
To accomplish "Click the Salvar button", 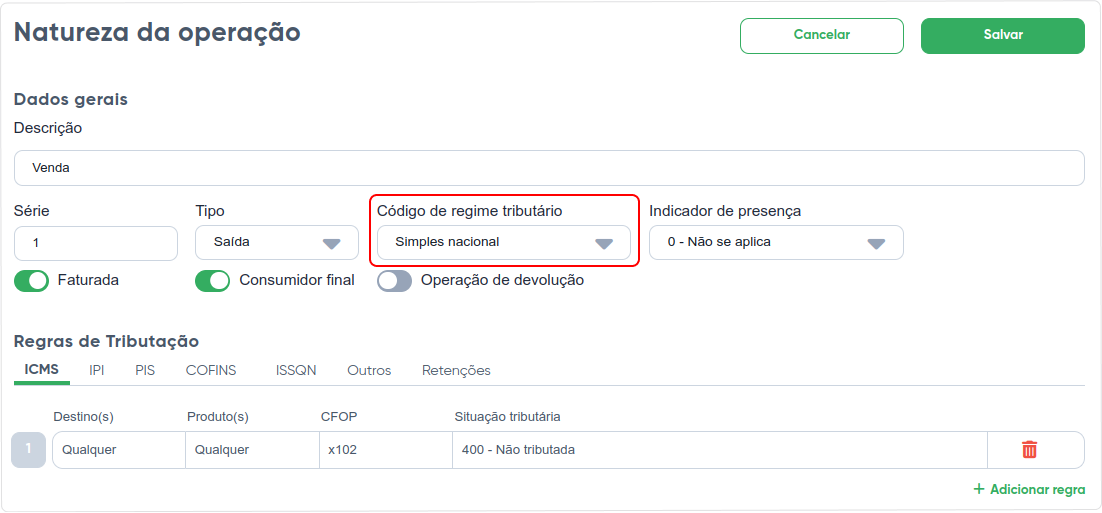I will click(x=1003, y=35).
